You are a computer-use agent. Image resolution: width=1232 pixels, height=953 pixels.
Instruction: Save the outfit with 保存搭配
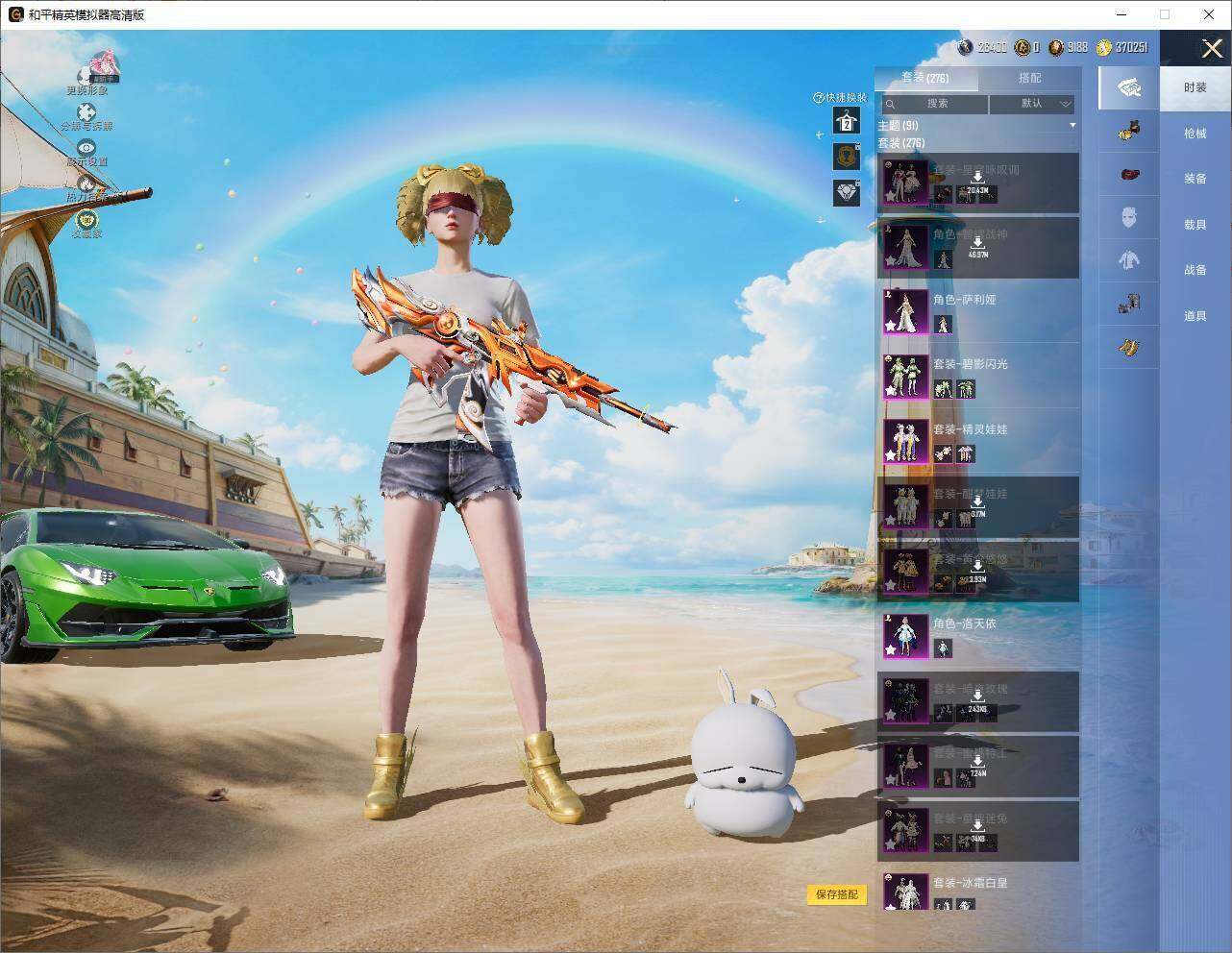836,894
